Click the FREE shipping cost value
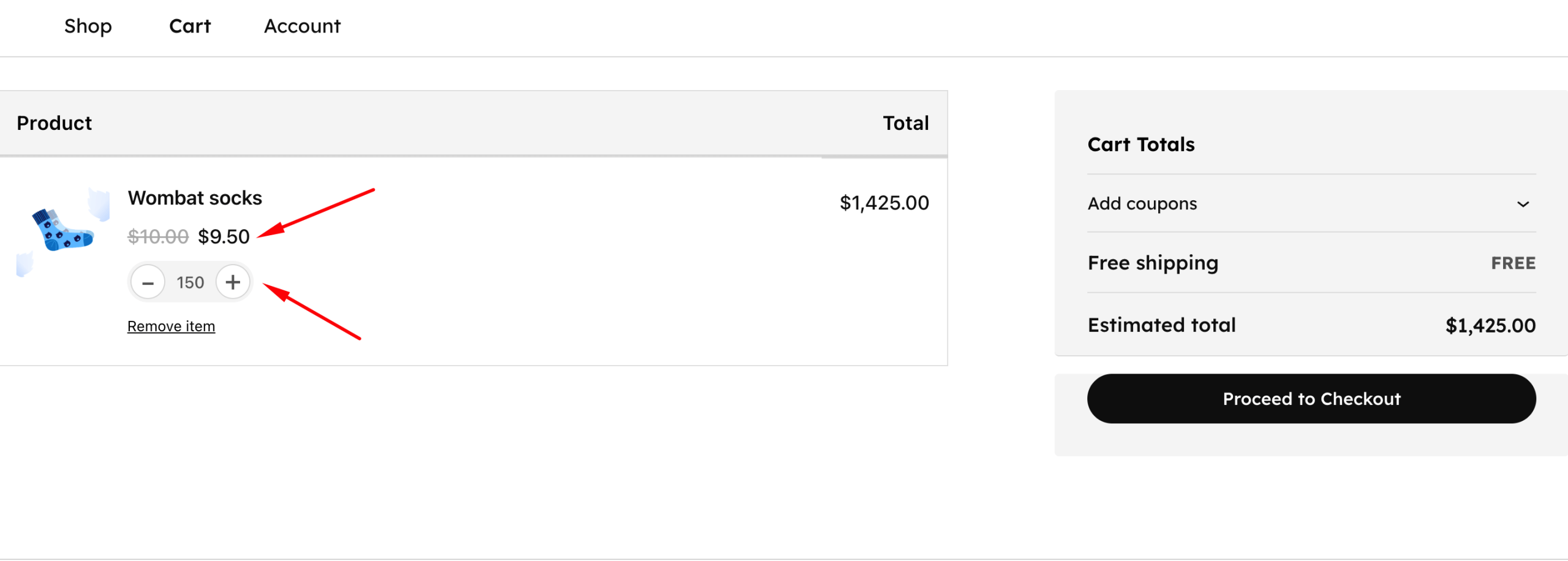 pyautogui.click(x=1513, y=263)
